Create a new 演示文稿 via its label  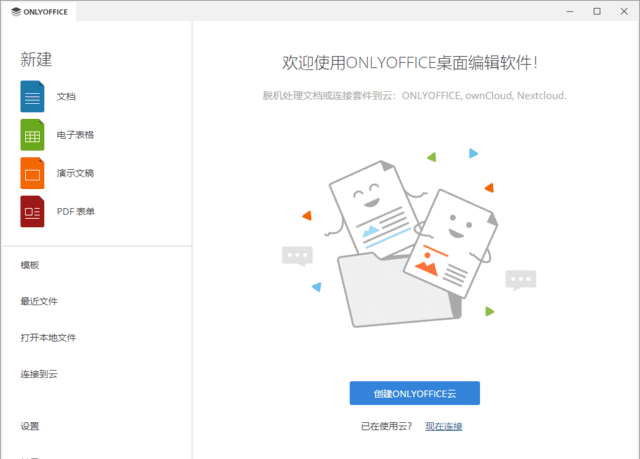point(76,173)
